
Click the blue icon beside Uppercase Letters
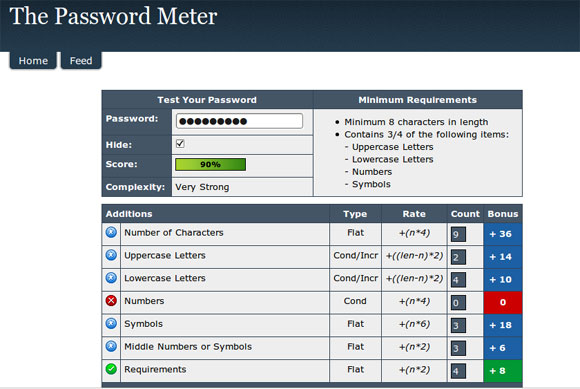pos(111,255)
